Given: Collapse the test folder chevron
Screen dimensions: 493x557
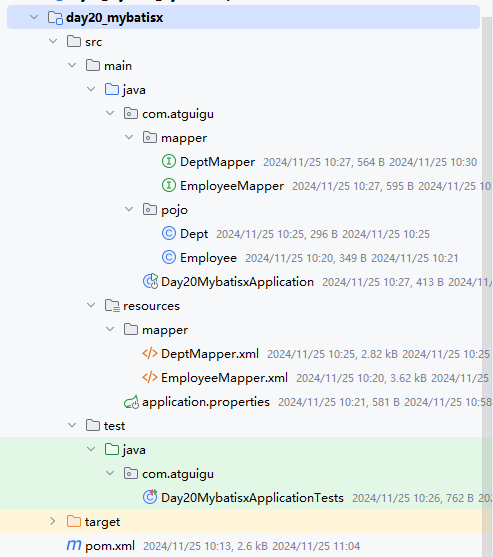Looking at the screenshot, I should click(x=72, y=425).
